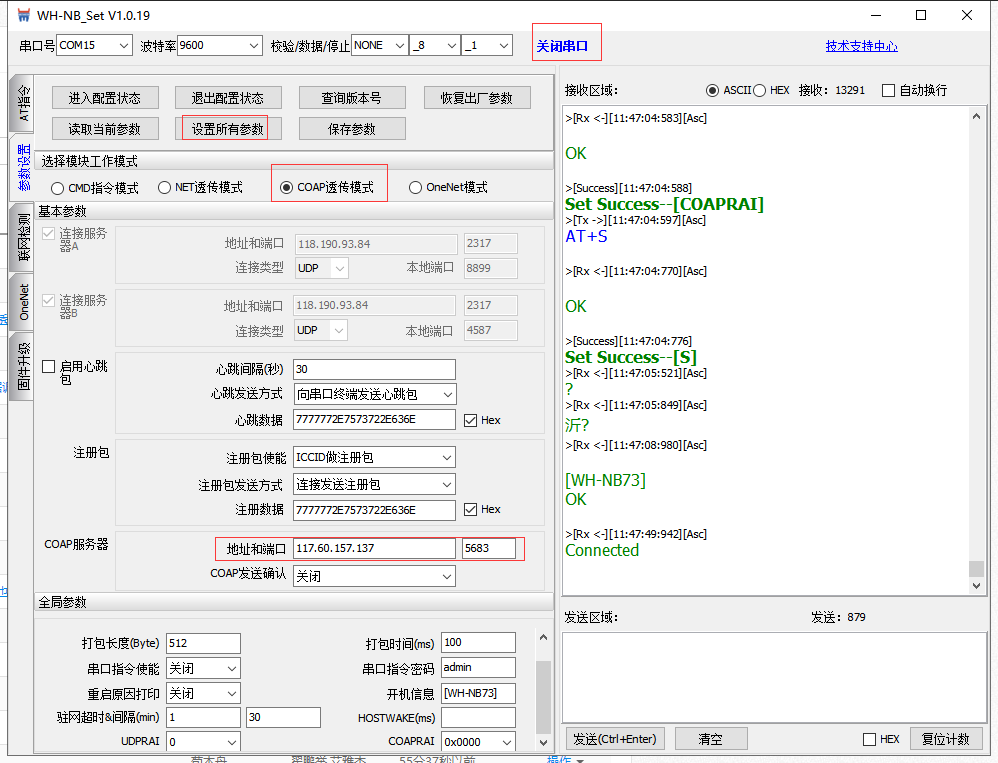This screenshot has height=763, width=998.
Task: Click 全局参数 panel scroll down arrow
Action: pos(543,742)
